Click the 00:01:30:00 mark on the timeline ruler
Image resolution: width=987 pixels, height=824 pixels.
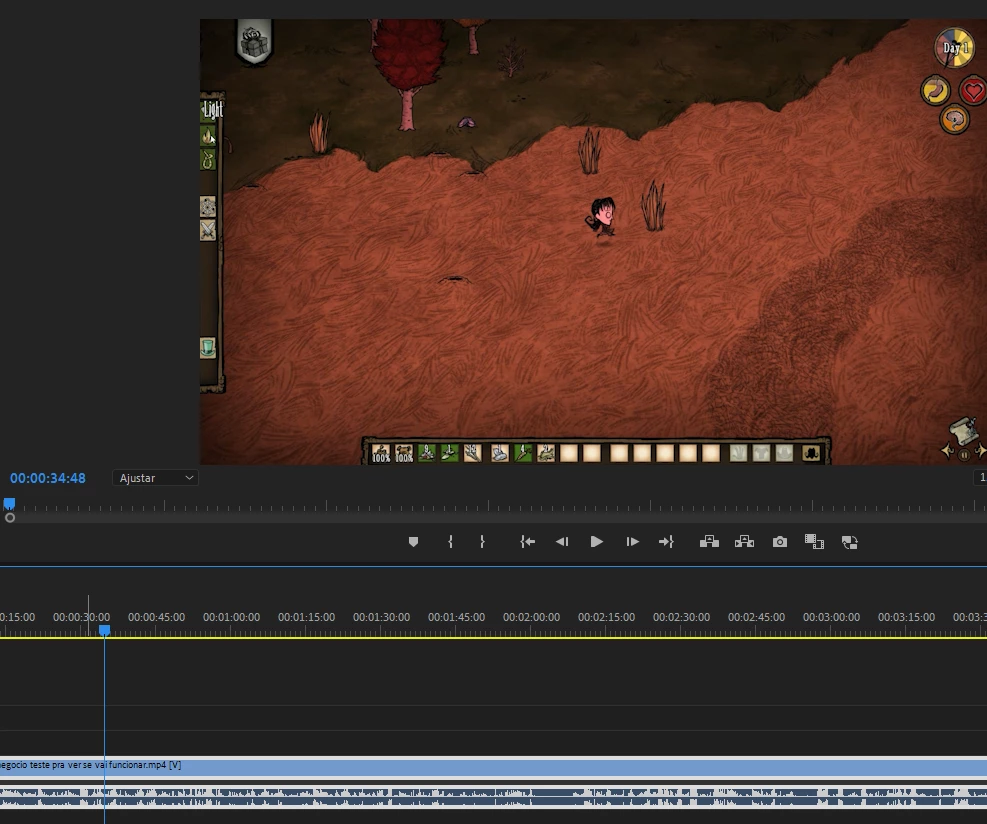[381, 618]
